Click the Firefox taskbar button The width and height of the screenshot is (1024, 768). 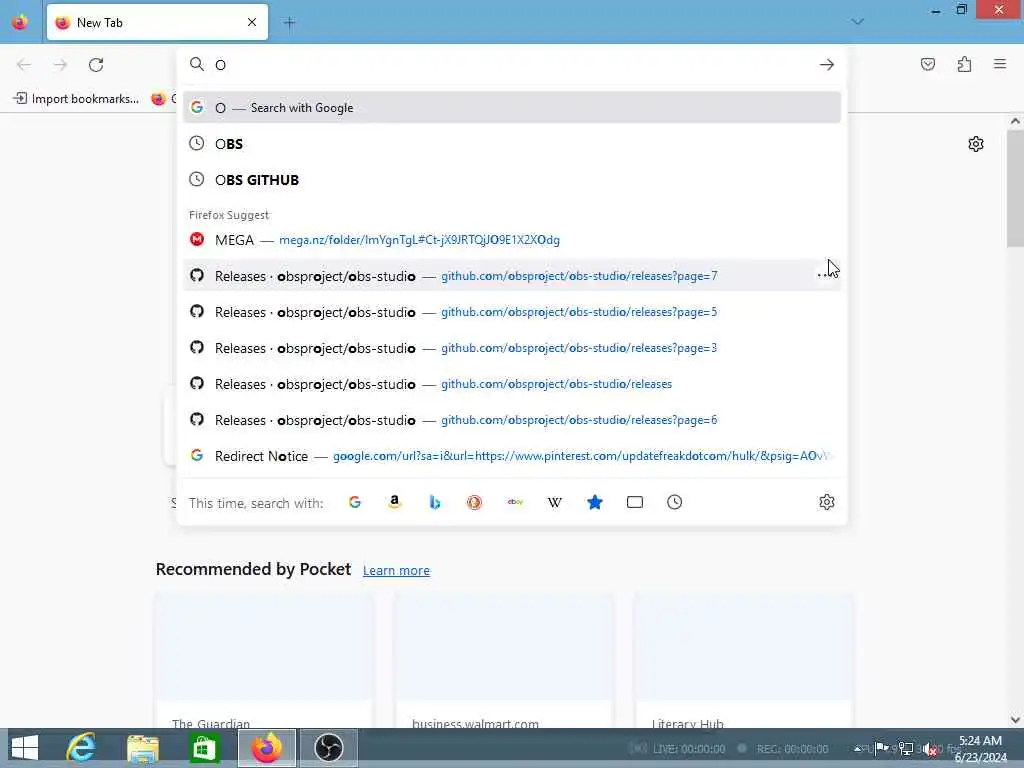coord(266,748)
